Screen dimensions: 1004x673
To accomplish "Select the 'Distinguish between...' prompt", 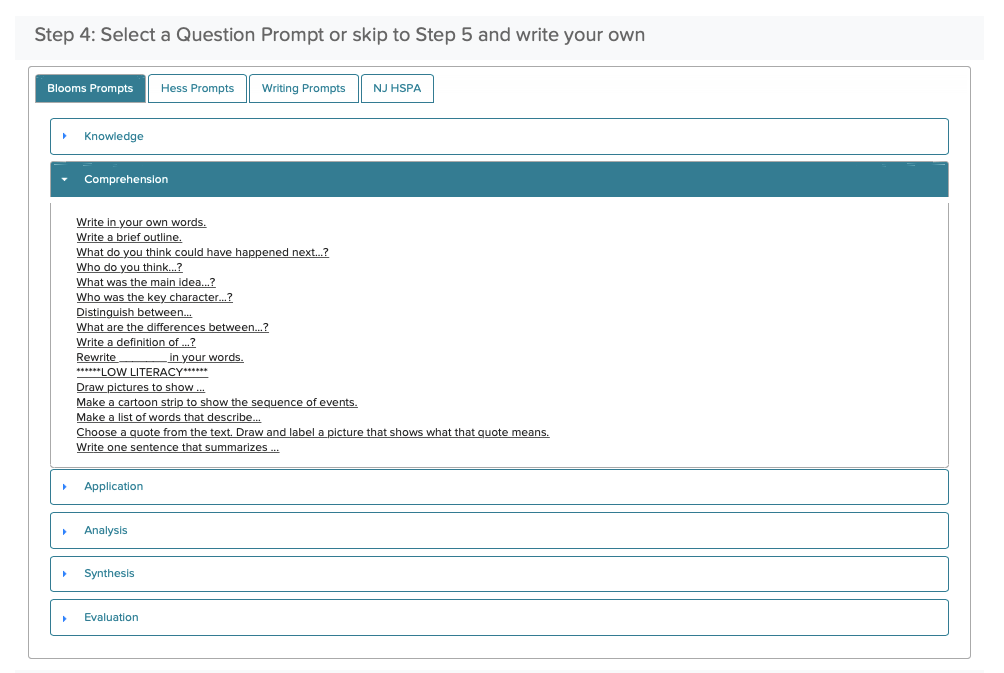I will click(134, 312).
